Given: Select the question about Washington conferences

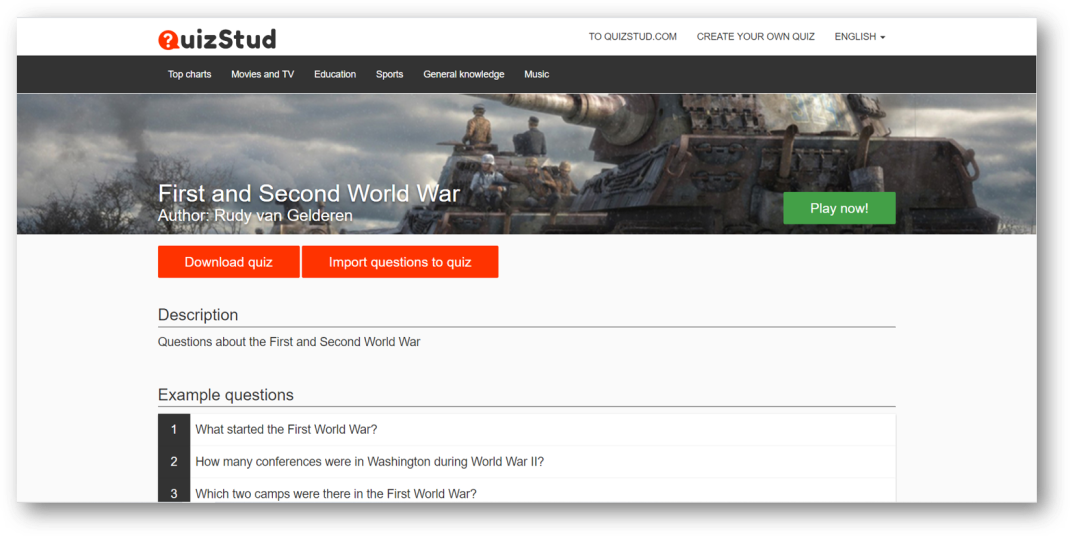Looking at the screenshot, I should click(369, 462).
